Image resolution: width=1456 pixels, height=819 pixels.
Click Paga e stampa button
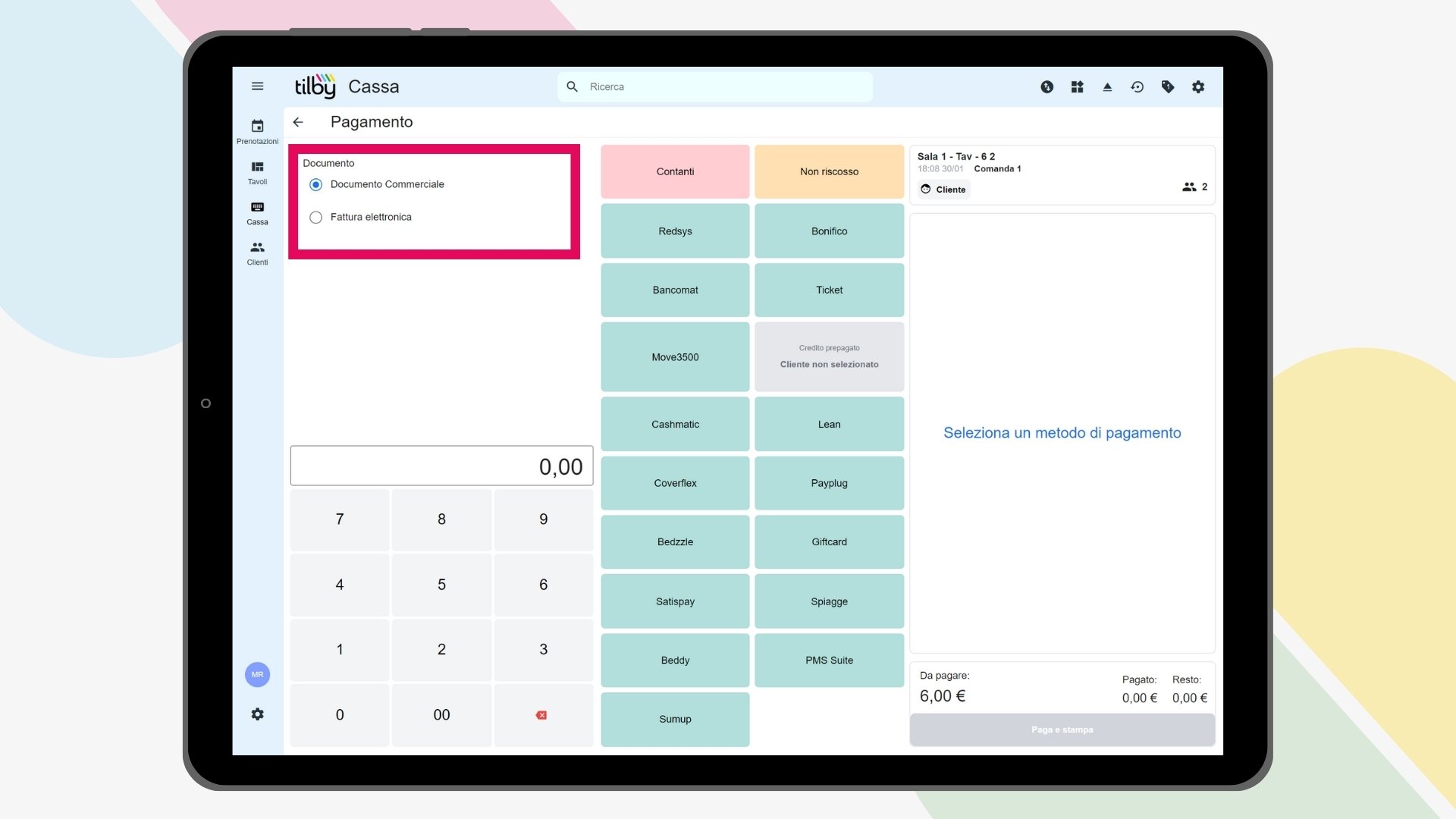(1062, 730)
